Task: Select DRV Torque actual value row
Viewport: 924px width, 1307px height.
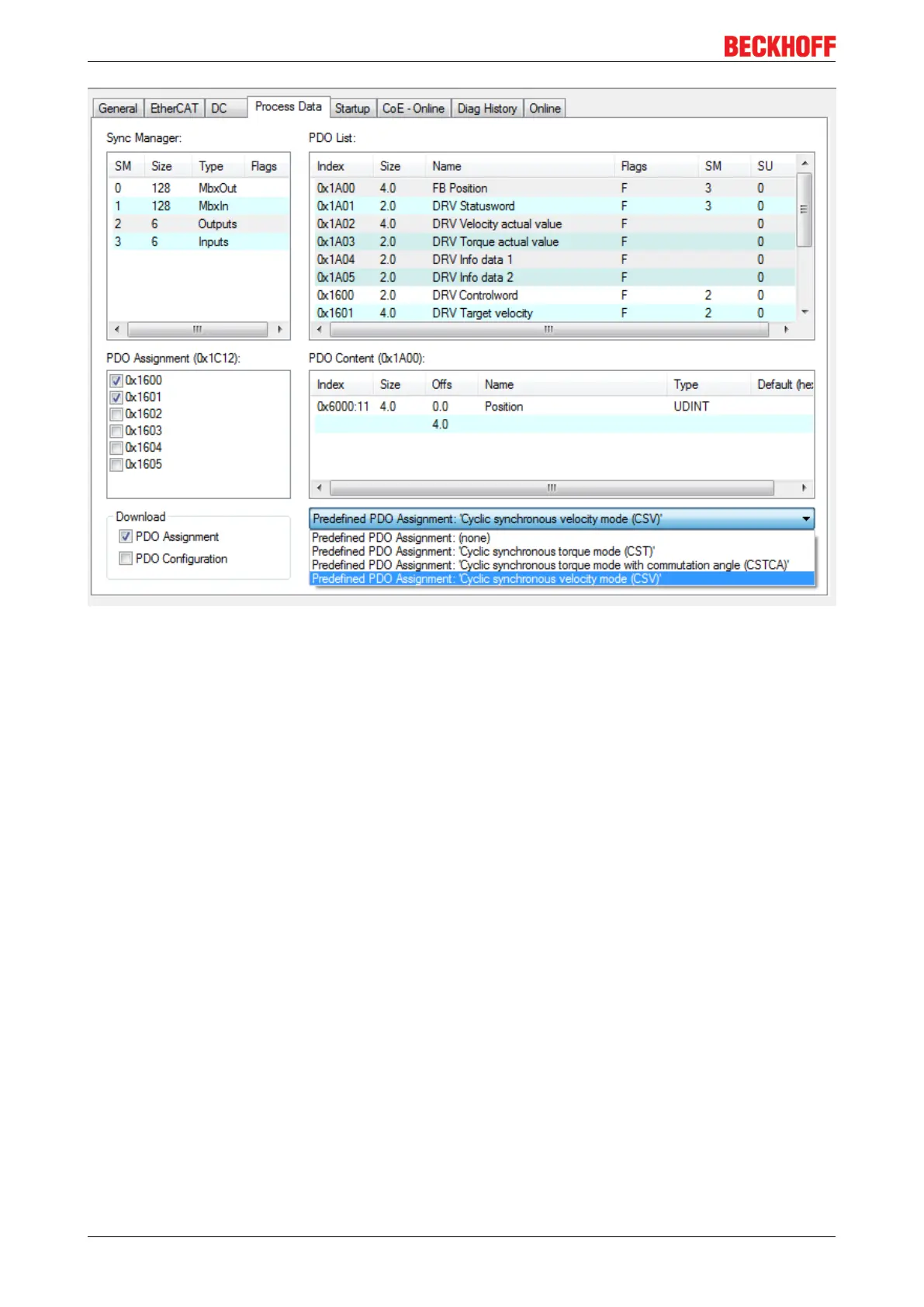Action: pyautogui.click(x=553, y=241)
